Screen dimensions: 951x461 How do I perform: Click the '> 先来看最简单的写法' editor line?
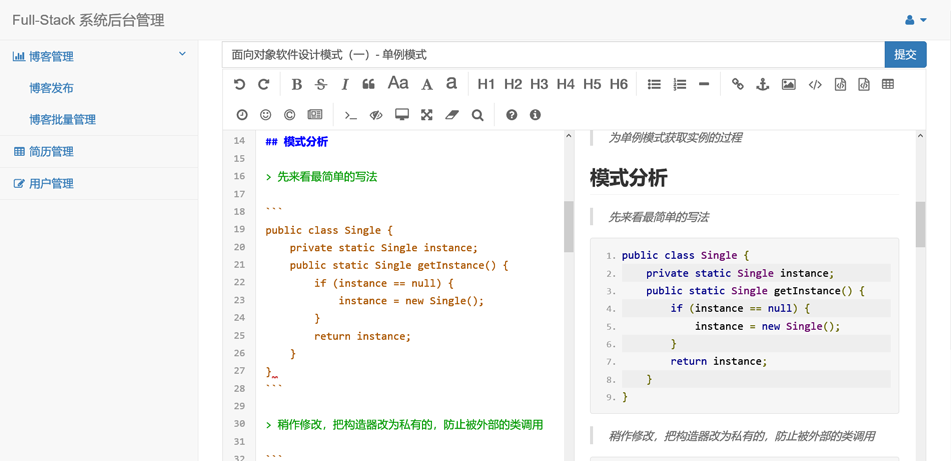321,177
